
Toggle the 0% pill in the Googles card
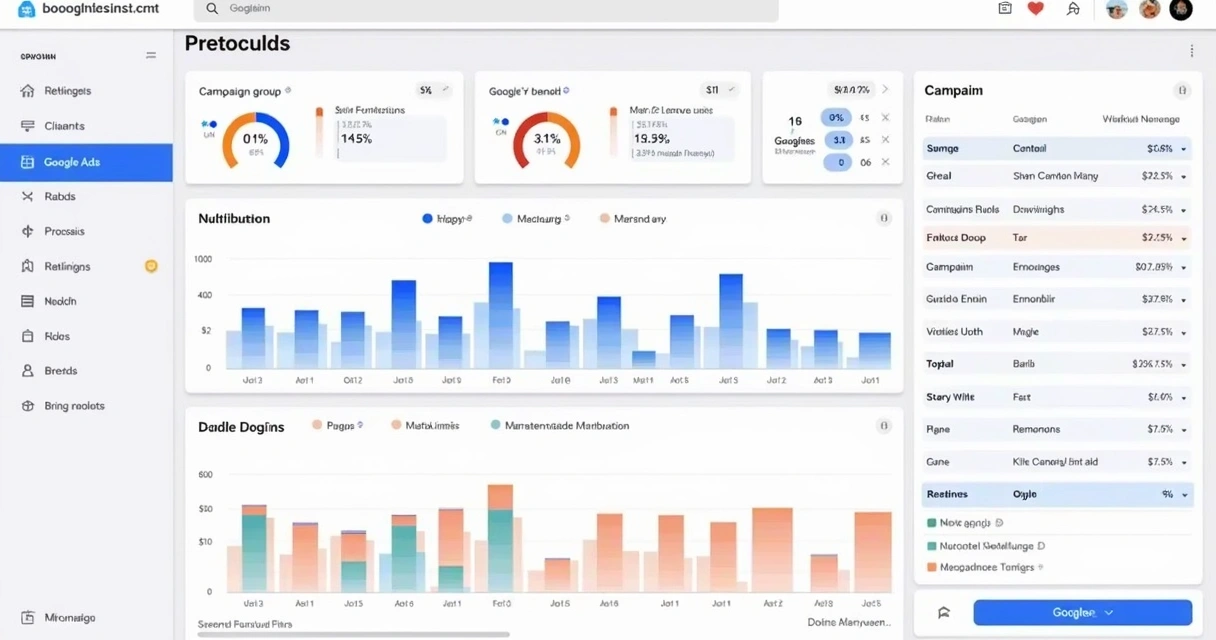835,117
